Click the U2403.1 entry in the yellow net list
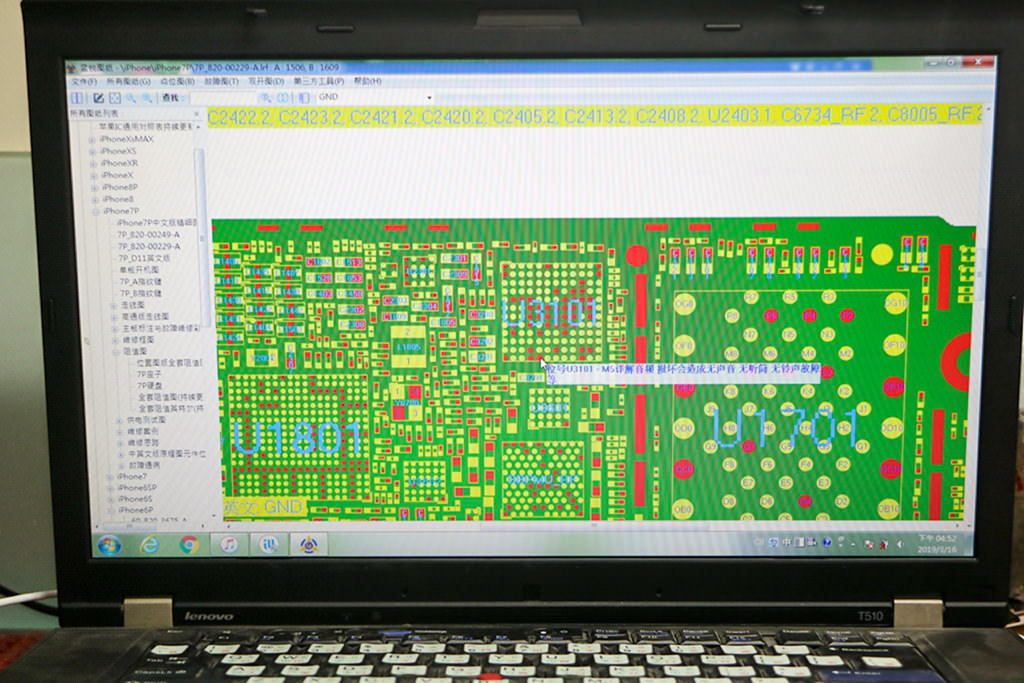Image resolution: width=1024 pixels, height=683 pixels. 741,116
